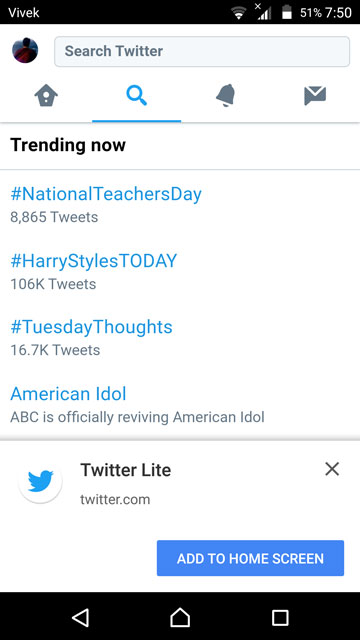Tap the twitter.com site label
The height and width of the screenshot is (640, 360).
[x=115, y=500]
